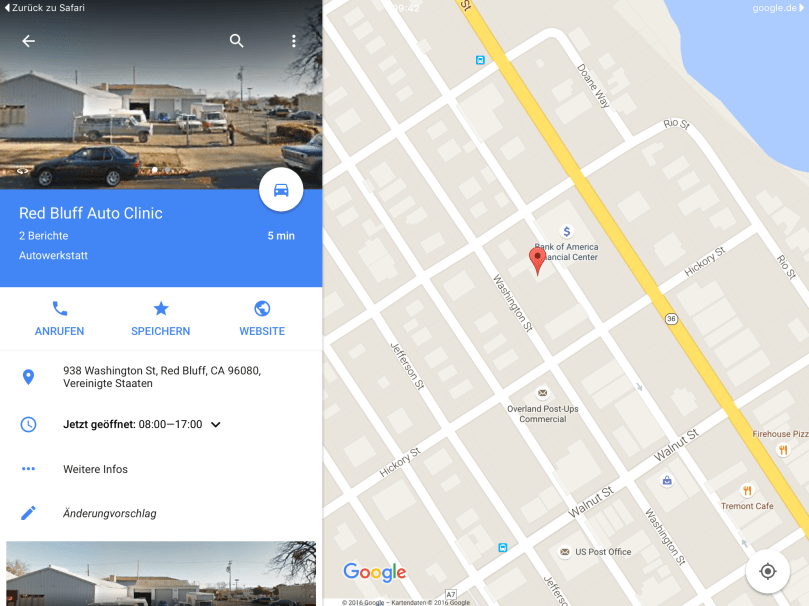Call the business via ANRUFEN
The height and width of the screenshot is (606, 809).
click(x=59, y=319)
